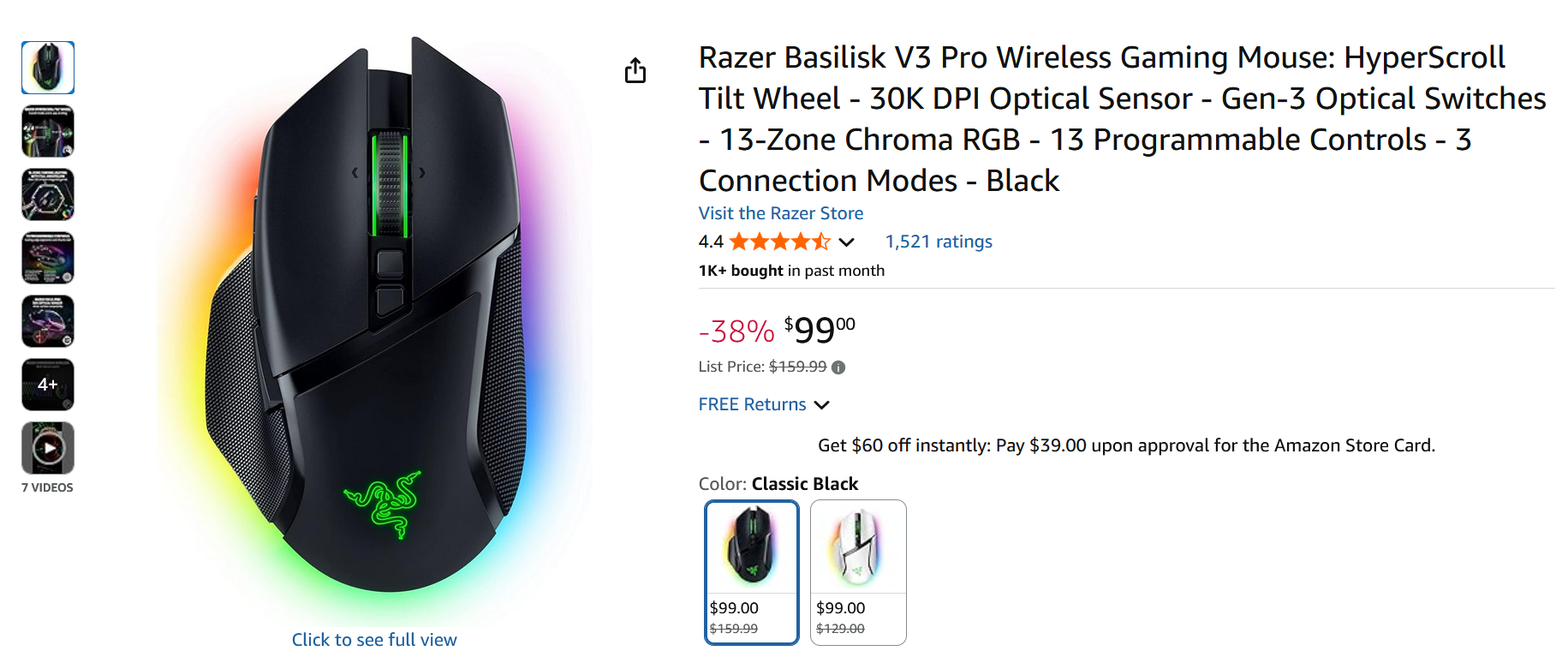View the fifth product thumbnail

48,321
